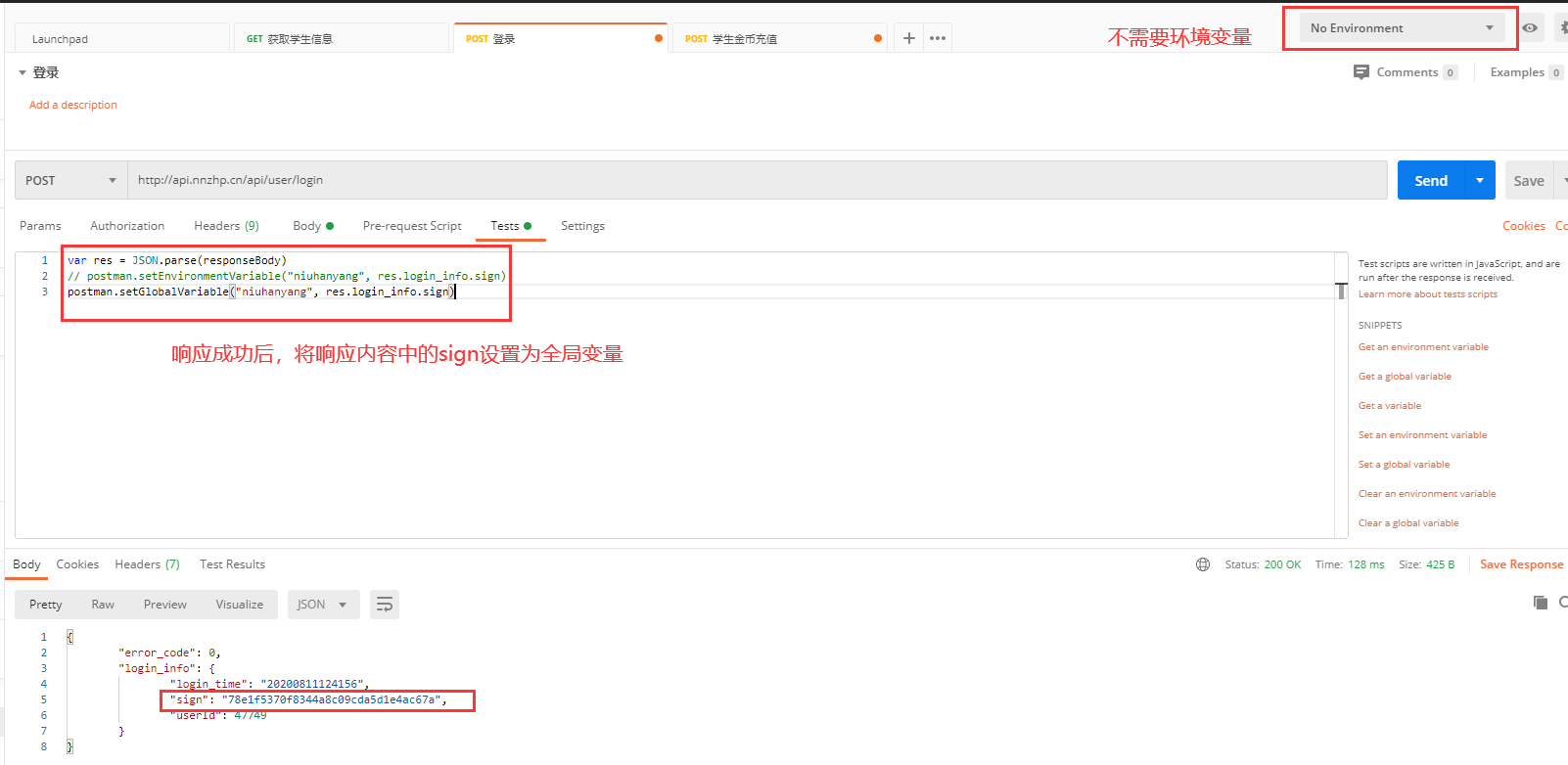Click the globe network info icon

pyautogui.click(x=1203, y=564)
